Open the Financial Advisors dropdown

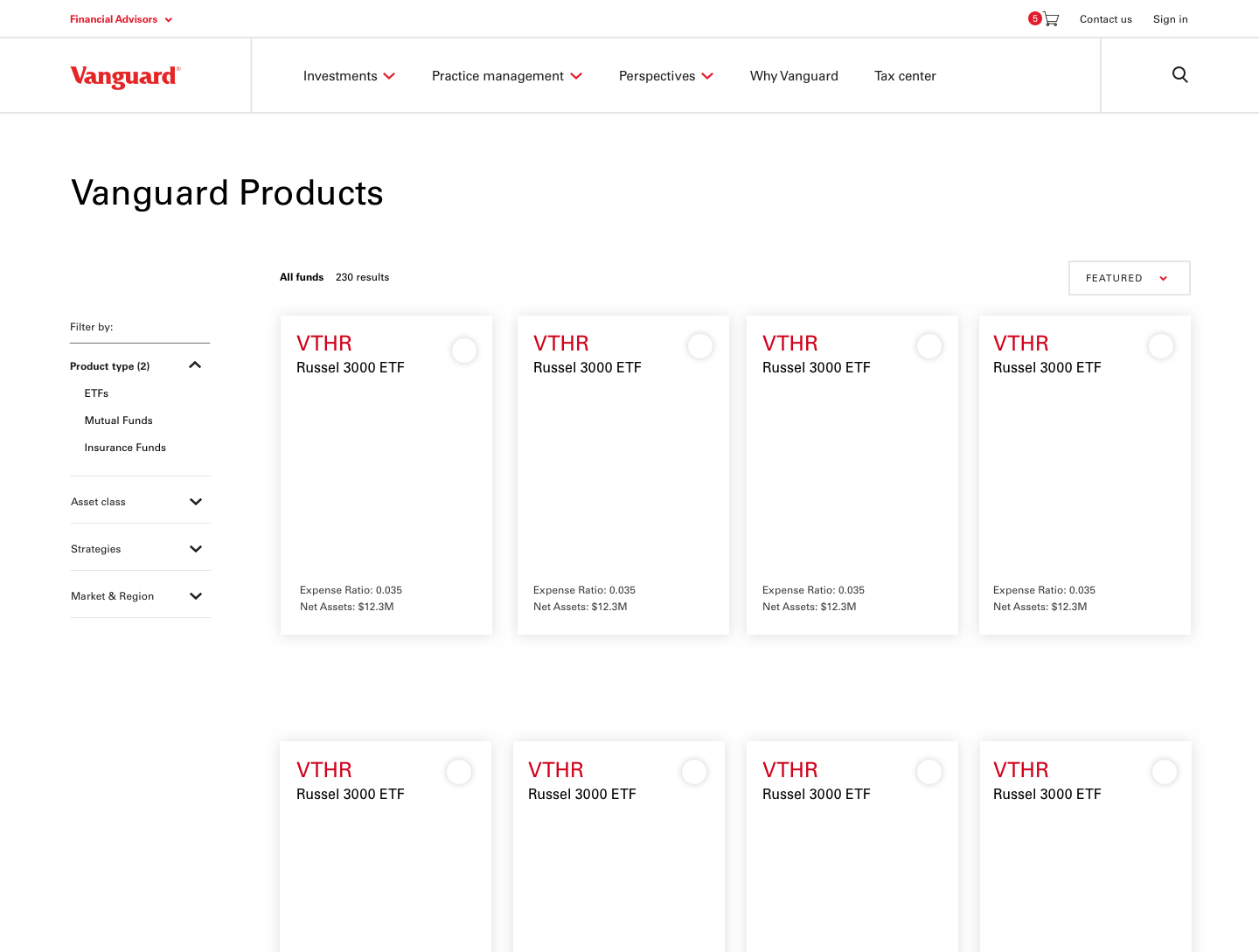(x=122, y=19)
